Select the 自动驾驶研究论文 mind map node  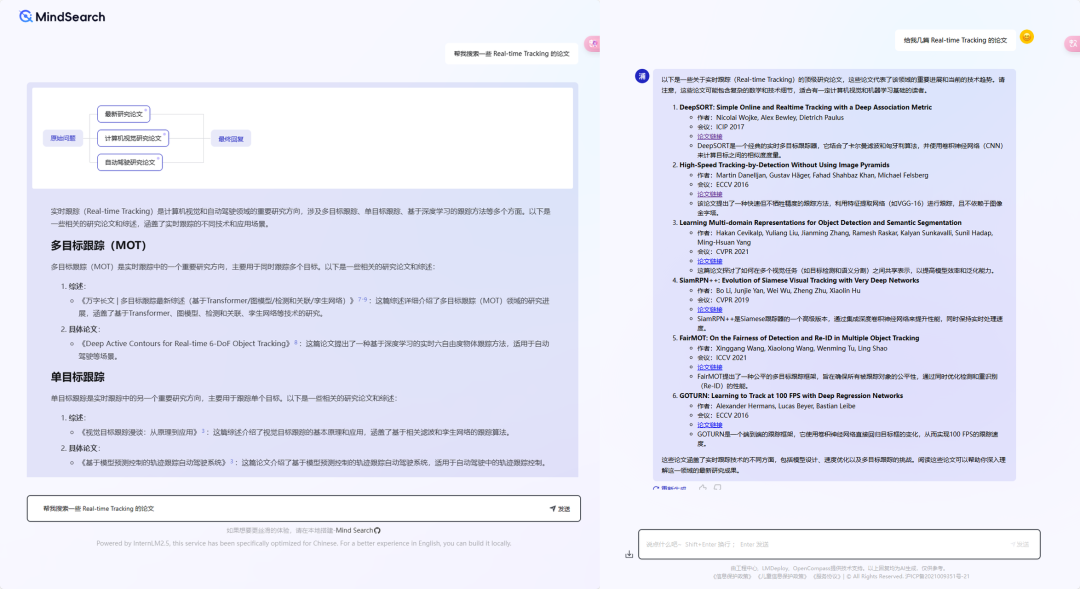pos(129,161)
